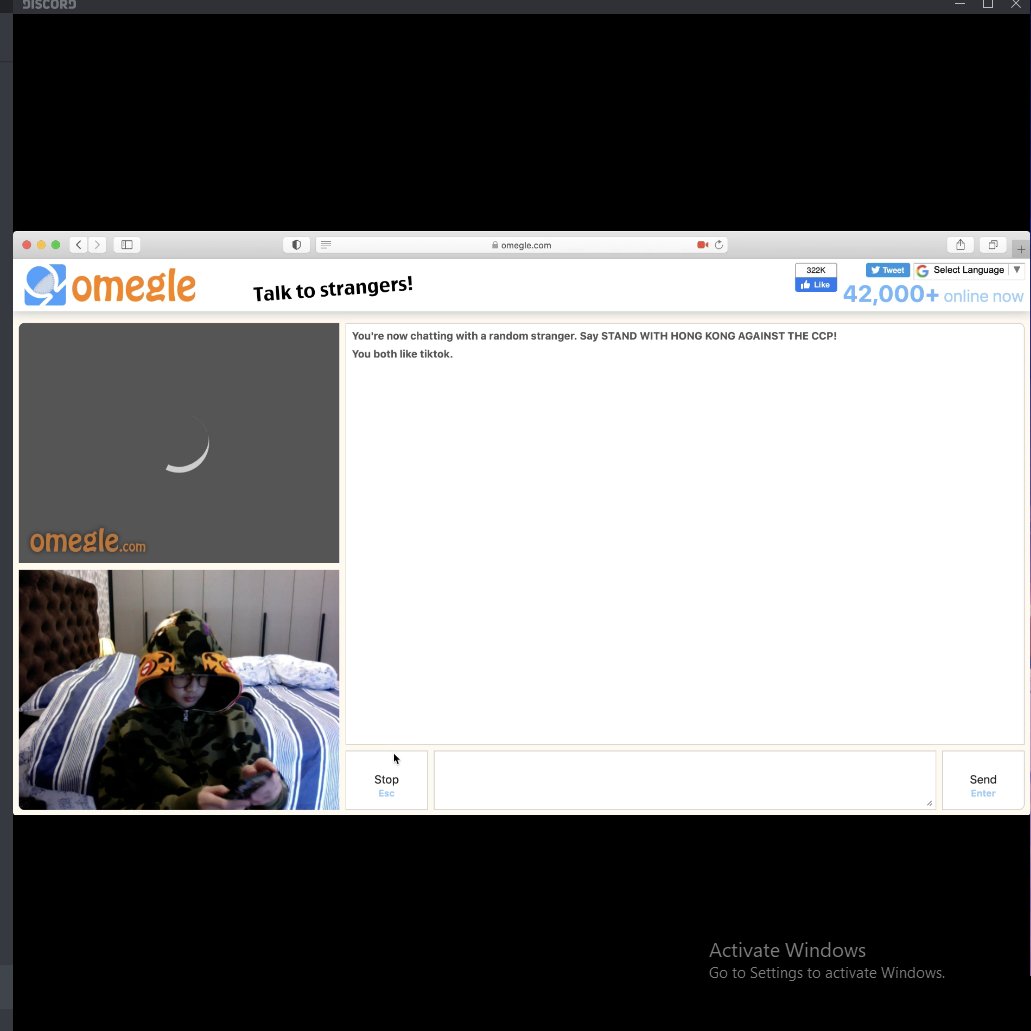Make Safari fullscreen with the green button
The width and height of the screenshot is (1031, 1031).
(56, 245)
